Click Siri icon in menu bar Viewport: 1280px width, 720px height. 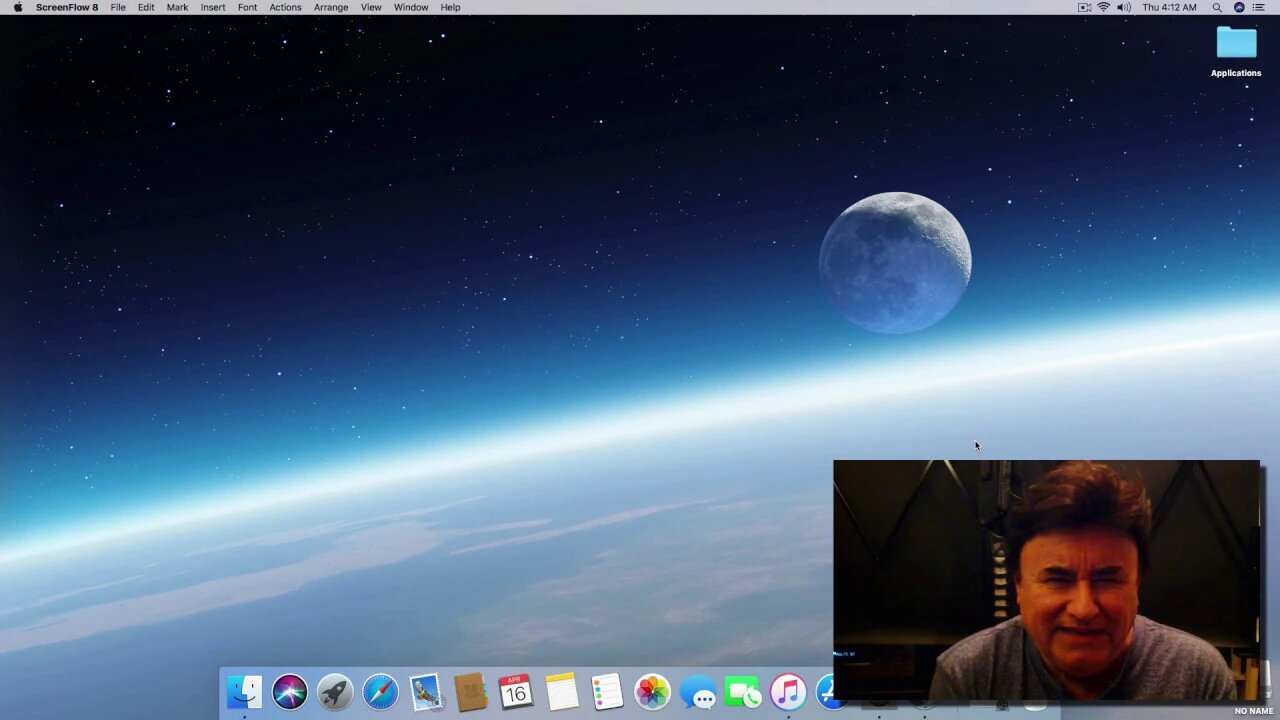click(1239, 7)
